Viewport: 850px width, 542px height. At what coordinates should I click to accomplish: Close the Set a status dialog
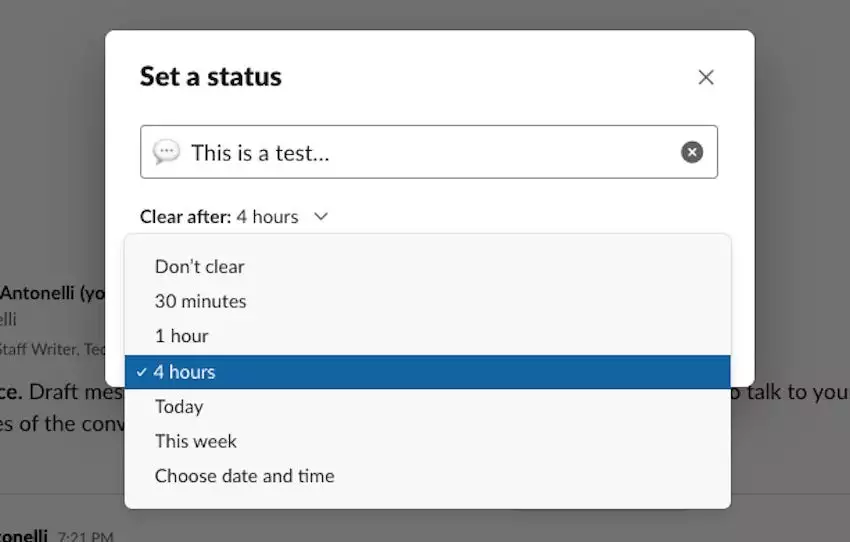(x=706, y=77)
